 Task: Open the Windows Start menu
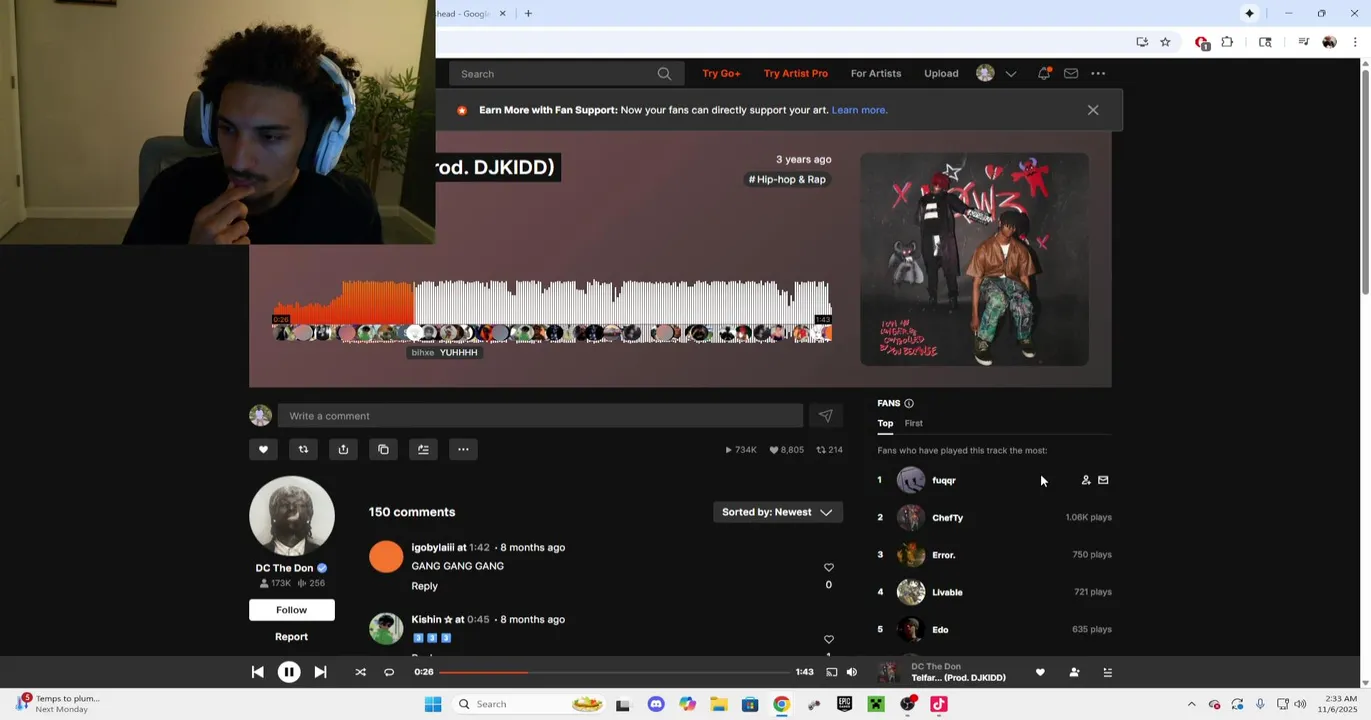(433, 704)
